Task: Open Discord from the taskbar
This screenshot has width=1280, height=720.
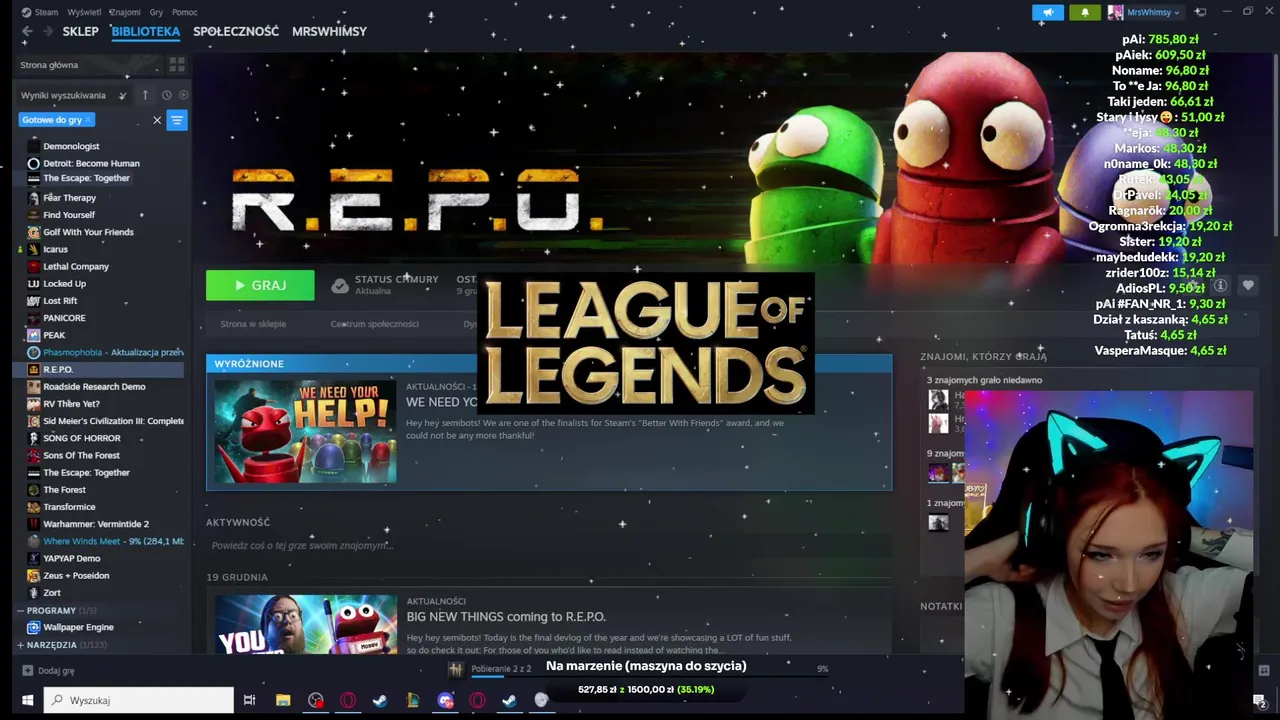Action: [x=446, y=700]
